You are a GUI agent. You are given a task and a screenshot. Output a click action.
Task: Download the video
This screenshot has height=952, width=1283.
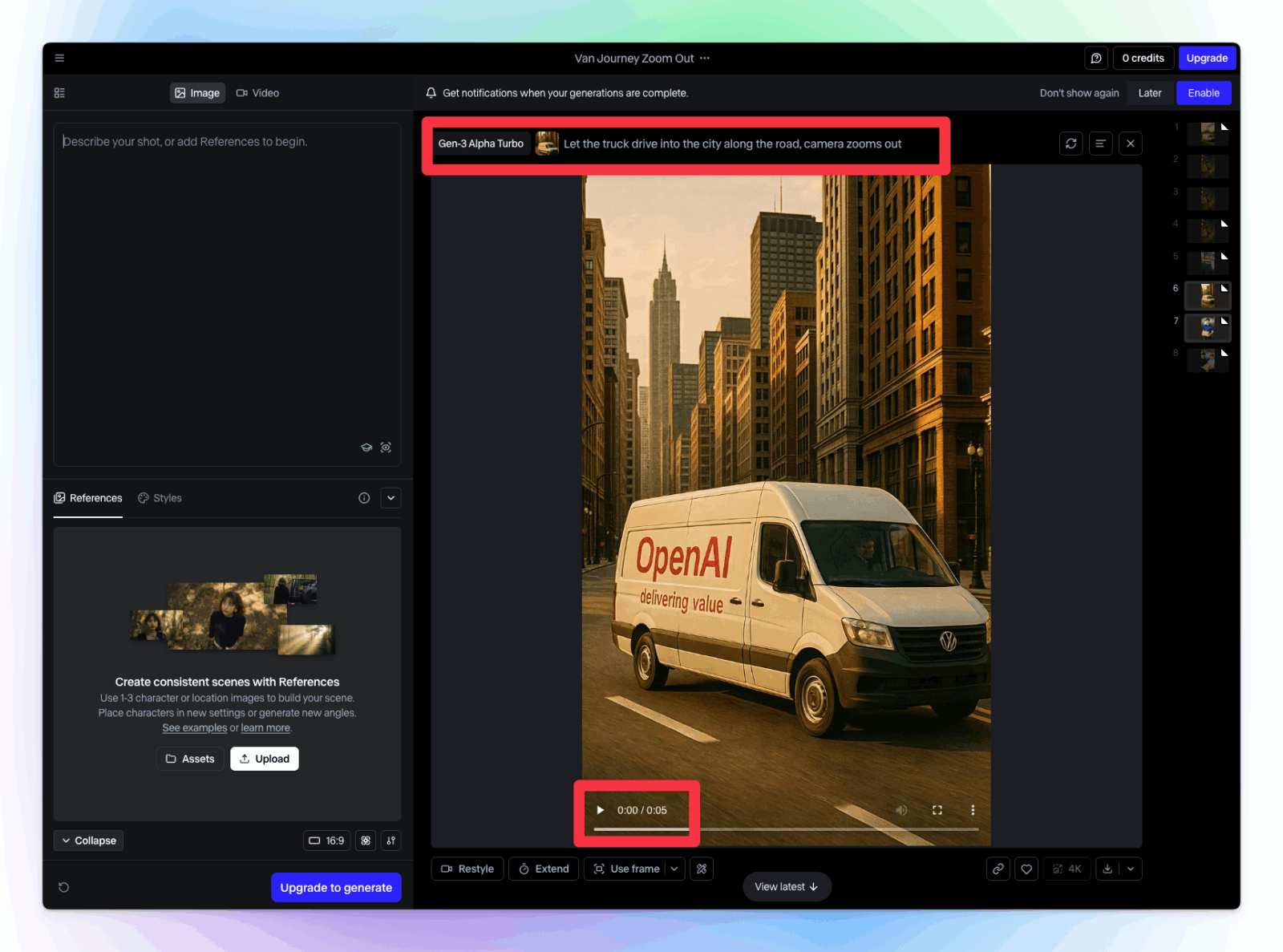(1107, 869)
